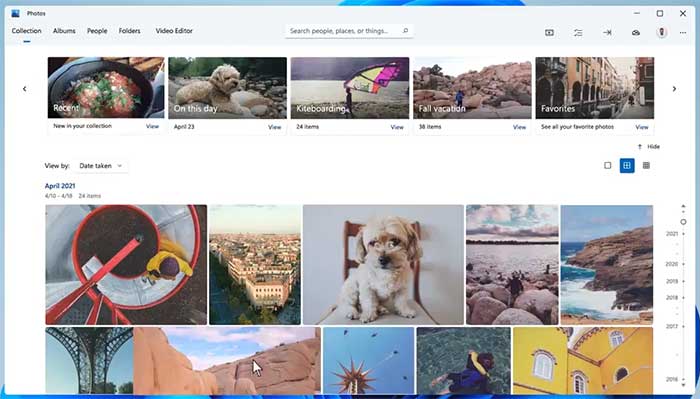Click the timeline scrubber circle handle
Screen dimensions: 700x399
point(683,222)
